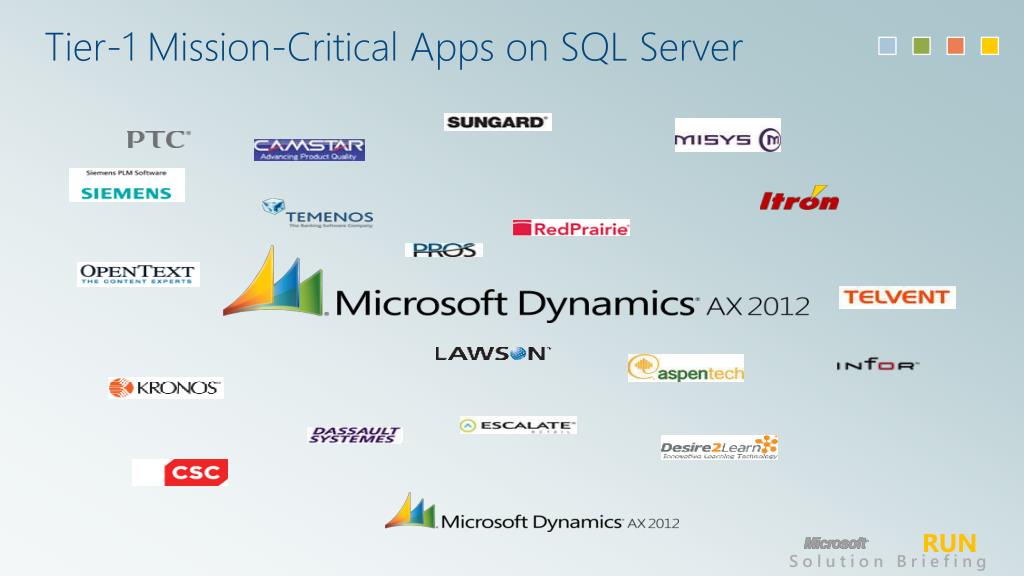Screen dimensions: 1024x576
Task: Click the small Microsoft Dynamics AX 2012 logo
Action: coord(532,513)
